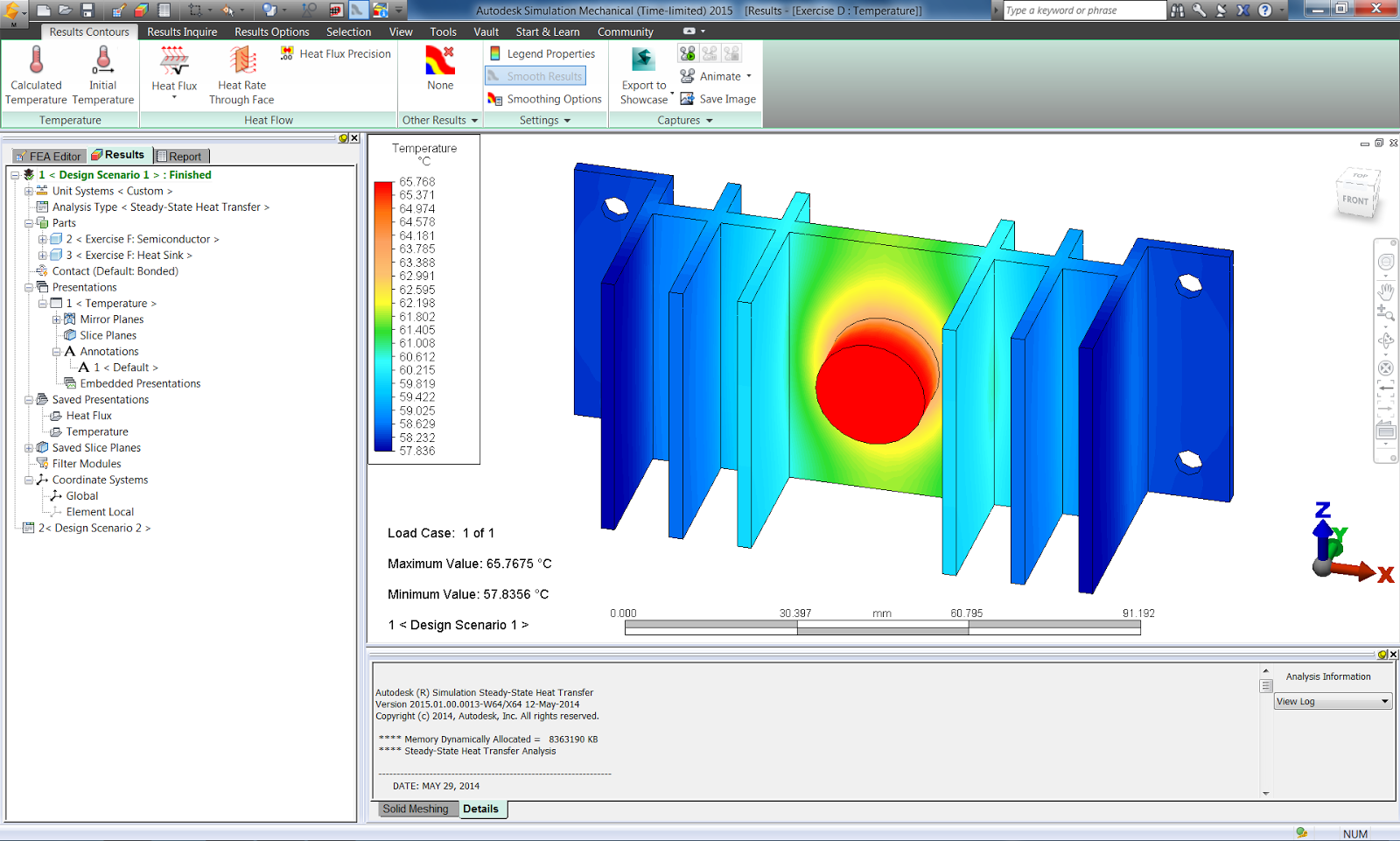Click the application menu logo button
The image size is (1400, 841).
tap(13, 12)
